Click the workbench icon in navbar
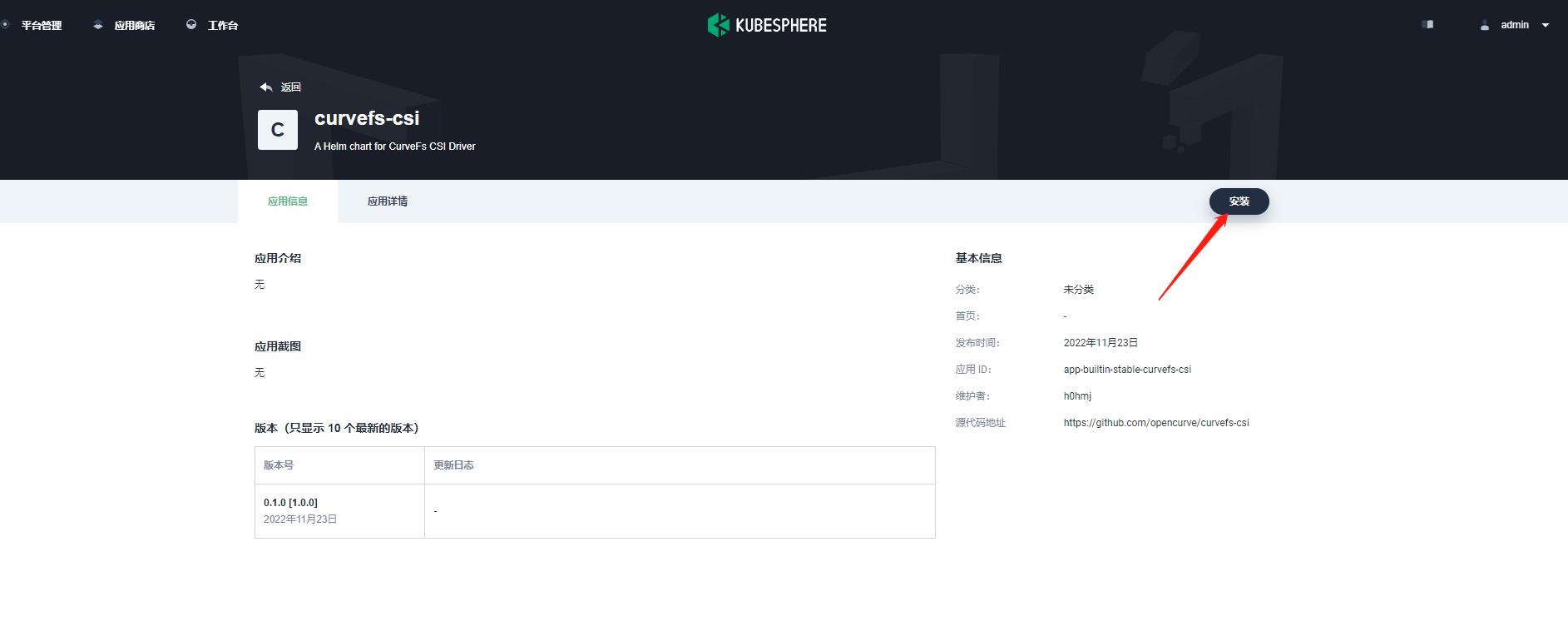 191,25
